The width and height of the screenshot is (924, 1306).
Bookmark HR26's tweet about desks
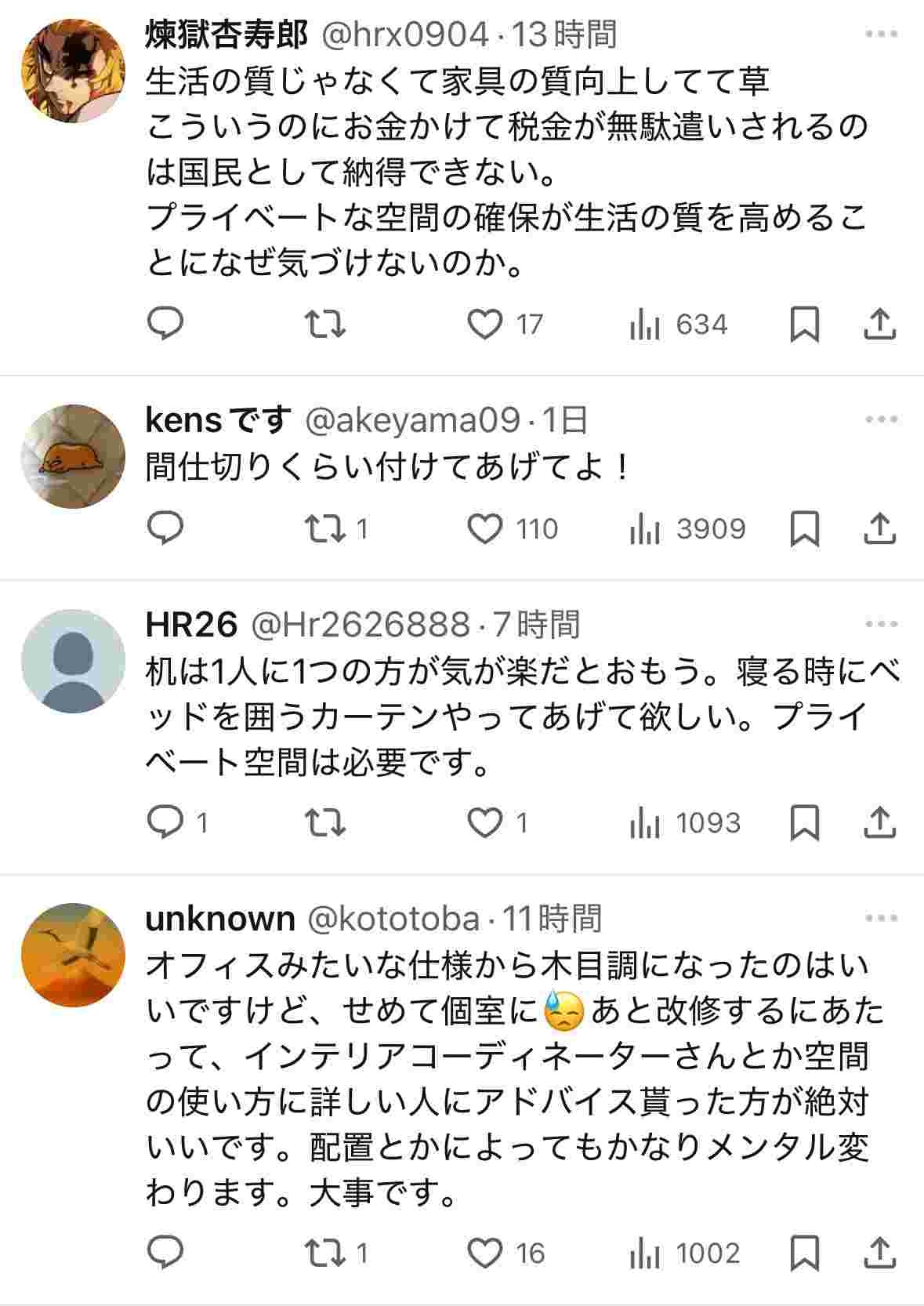pyautogui.click(x=804, y=822)
